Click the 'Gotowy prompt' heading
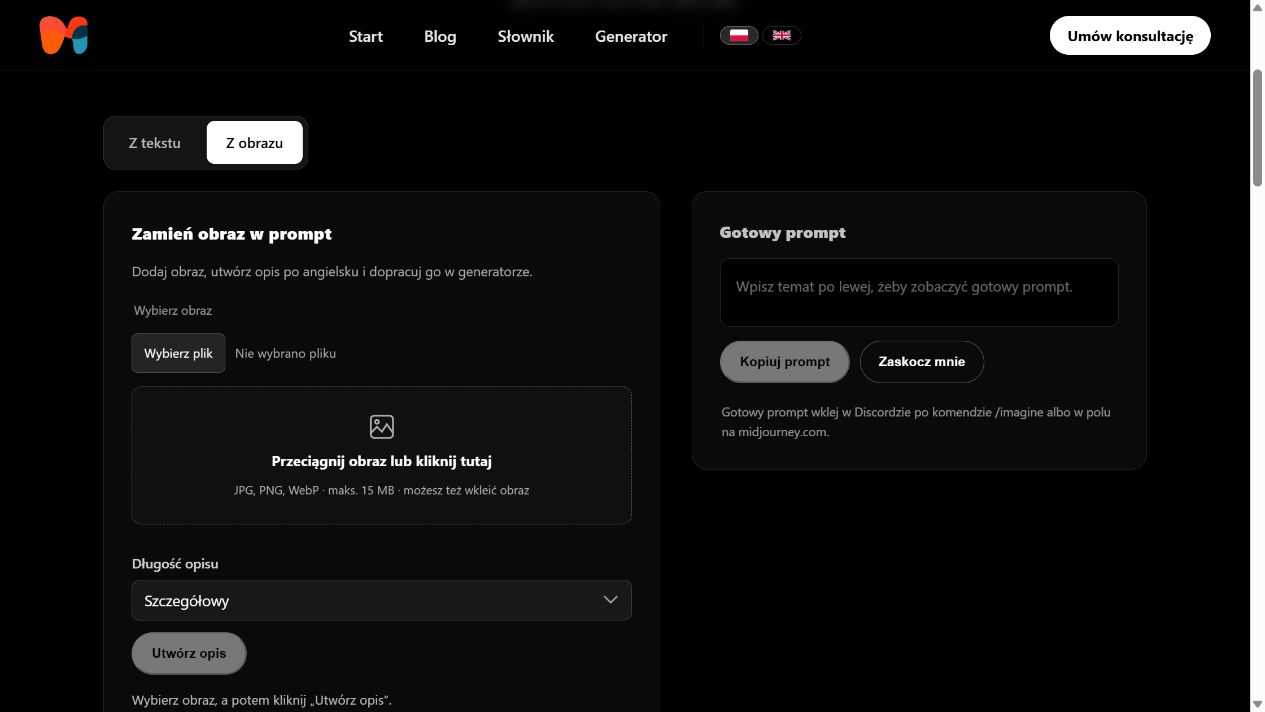This screenshot has width=1265, height=712. pos(783,232)
